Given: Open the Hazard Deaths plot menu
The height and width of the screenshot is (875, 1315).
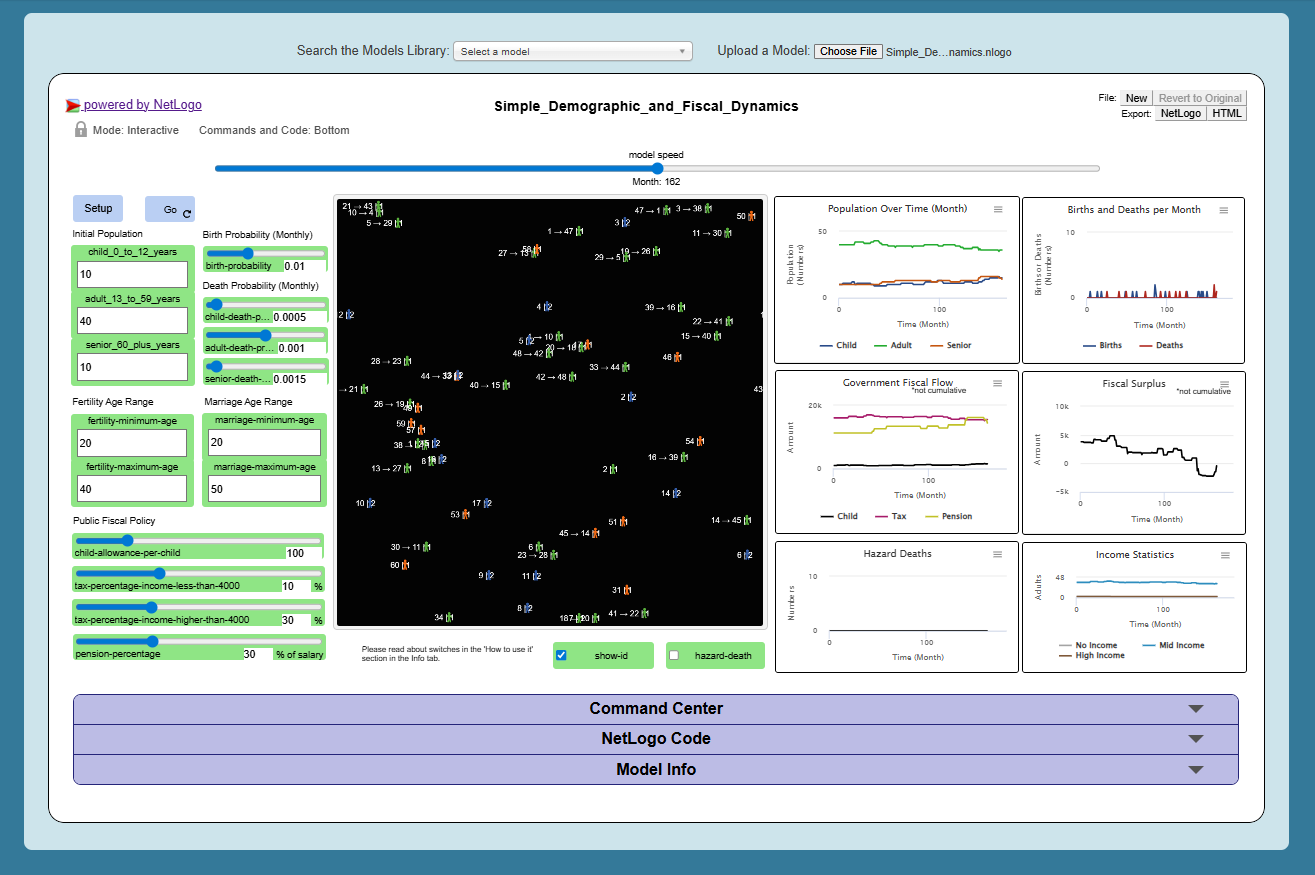Looking at the screenshot, I should pyautogui.click(x=997, y=555).
